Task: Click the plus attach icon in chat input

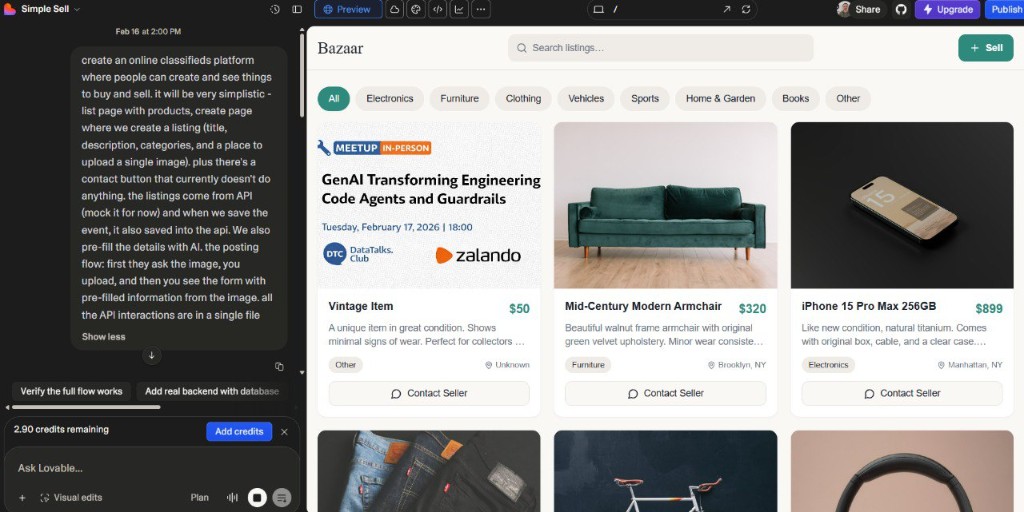Action: click(x=22, y=498)
